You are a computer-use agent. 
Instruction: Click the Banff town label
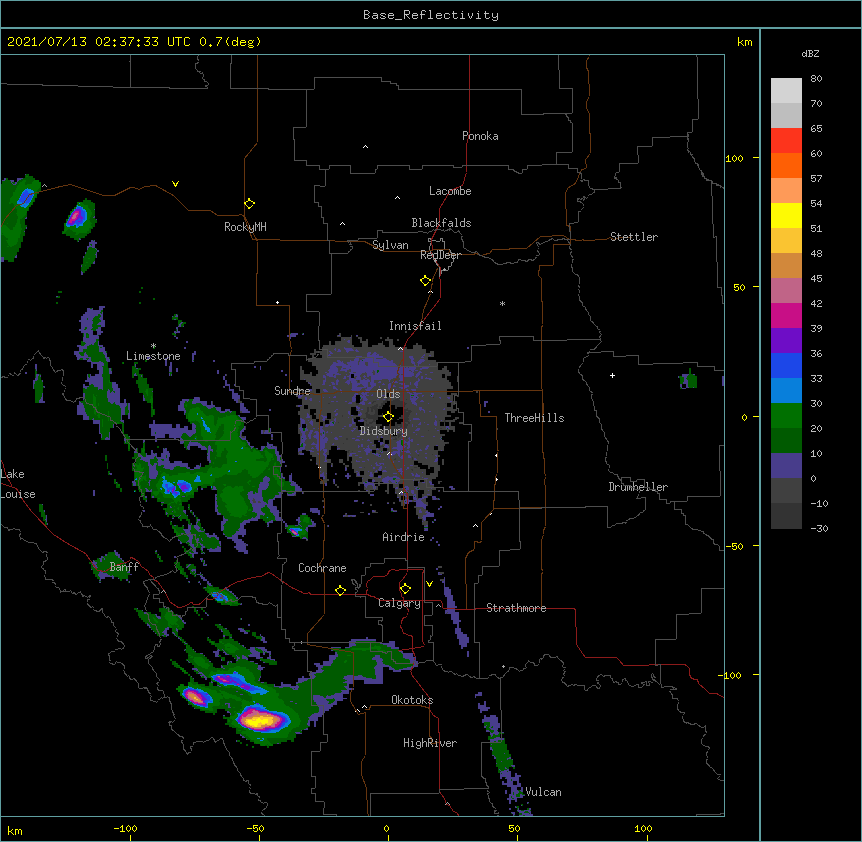point(124,567)
